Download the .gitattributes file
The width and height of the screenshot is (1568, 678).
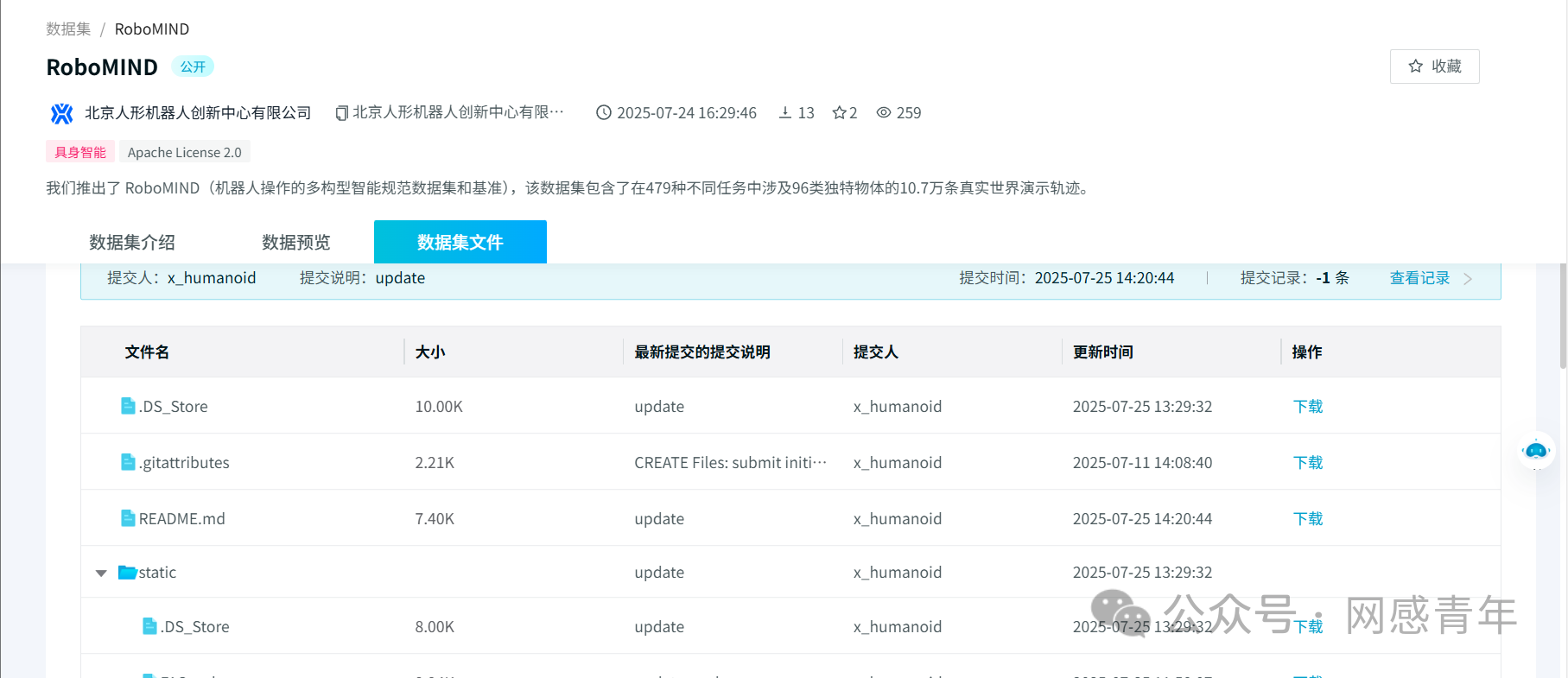coord(1308,462)
